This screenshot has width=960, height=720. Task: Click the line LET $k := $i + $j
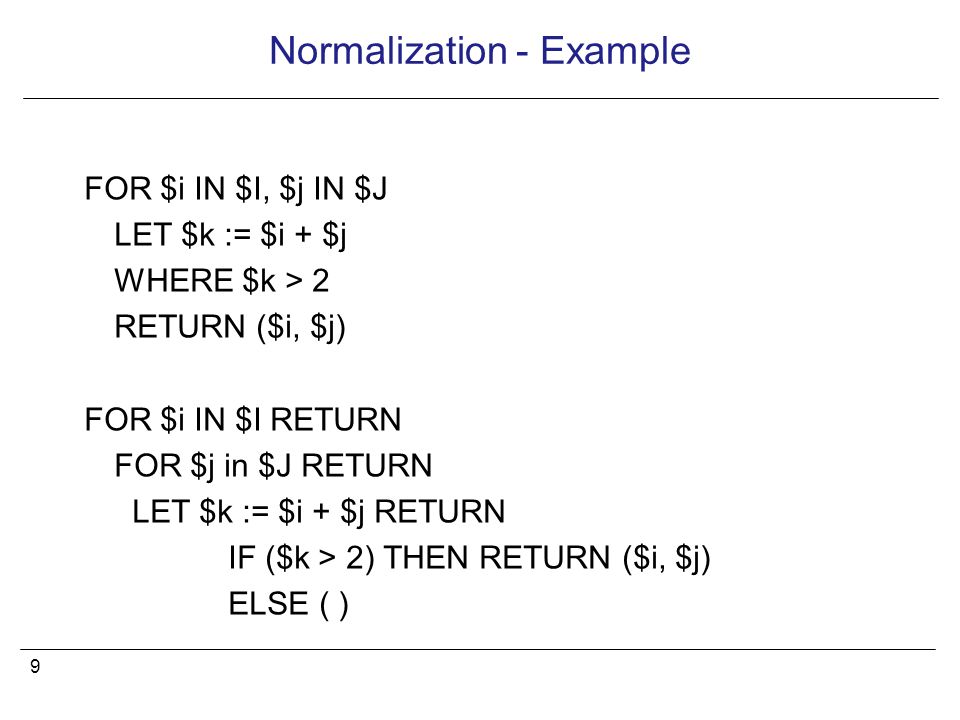click(231, 236)
